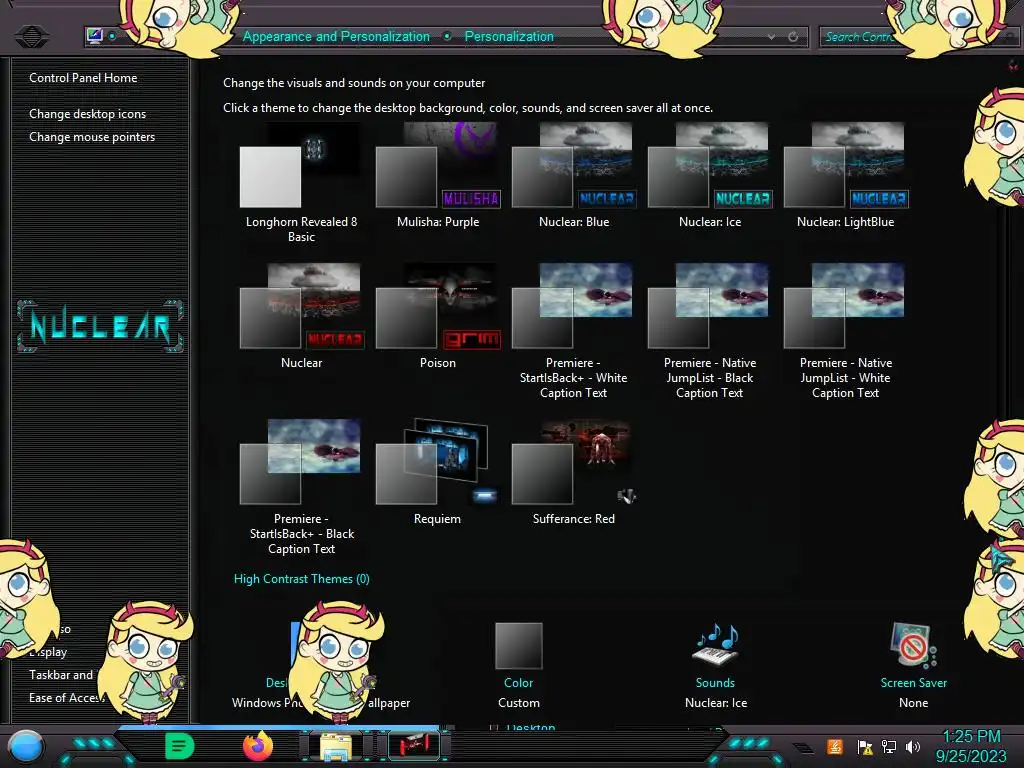This screenshot has width=1024, height=768.
Task: Click the Color link
Action: (519, 682)
